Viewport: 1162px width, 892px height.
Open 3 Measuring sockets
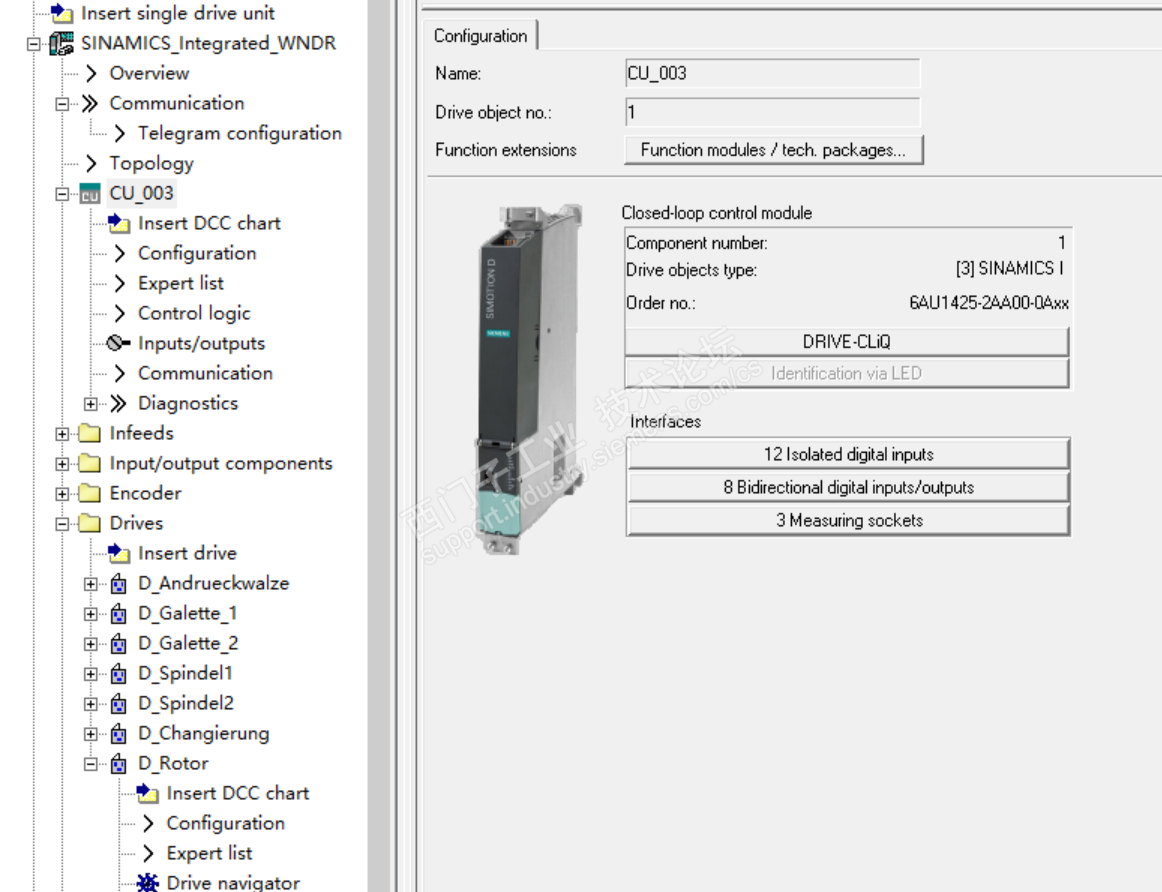point(849,520)
